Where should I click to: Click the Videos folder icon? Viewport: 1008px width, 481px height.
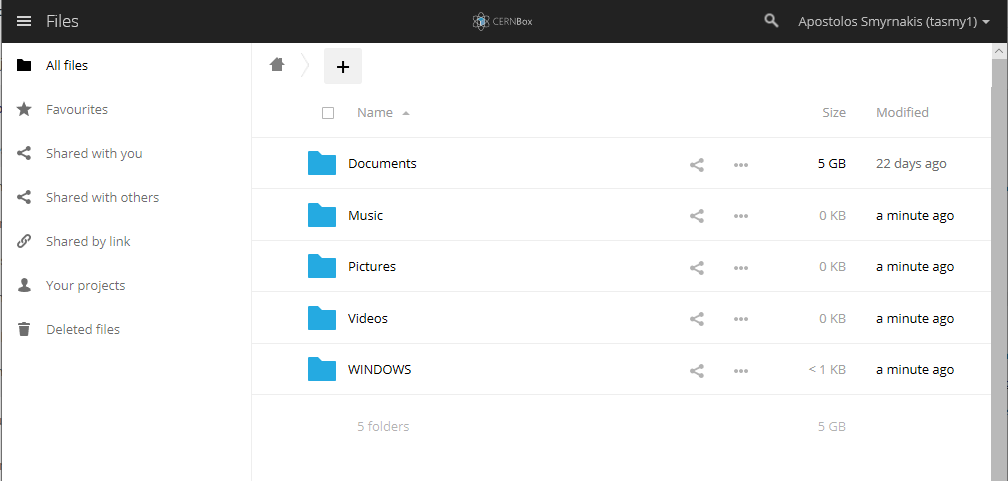click(322, 318)
